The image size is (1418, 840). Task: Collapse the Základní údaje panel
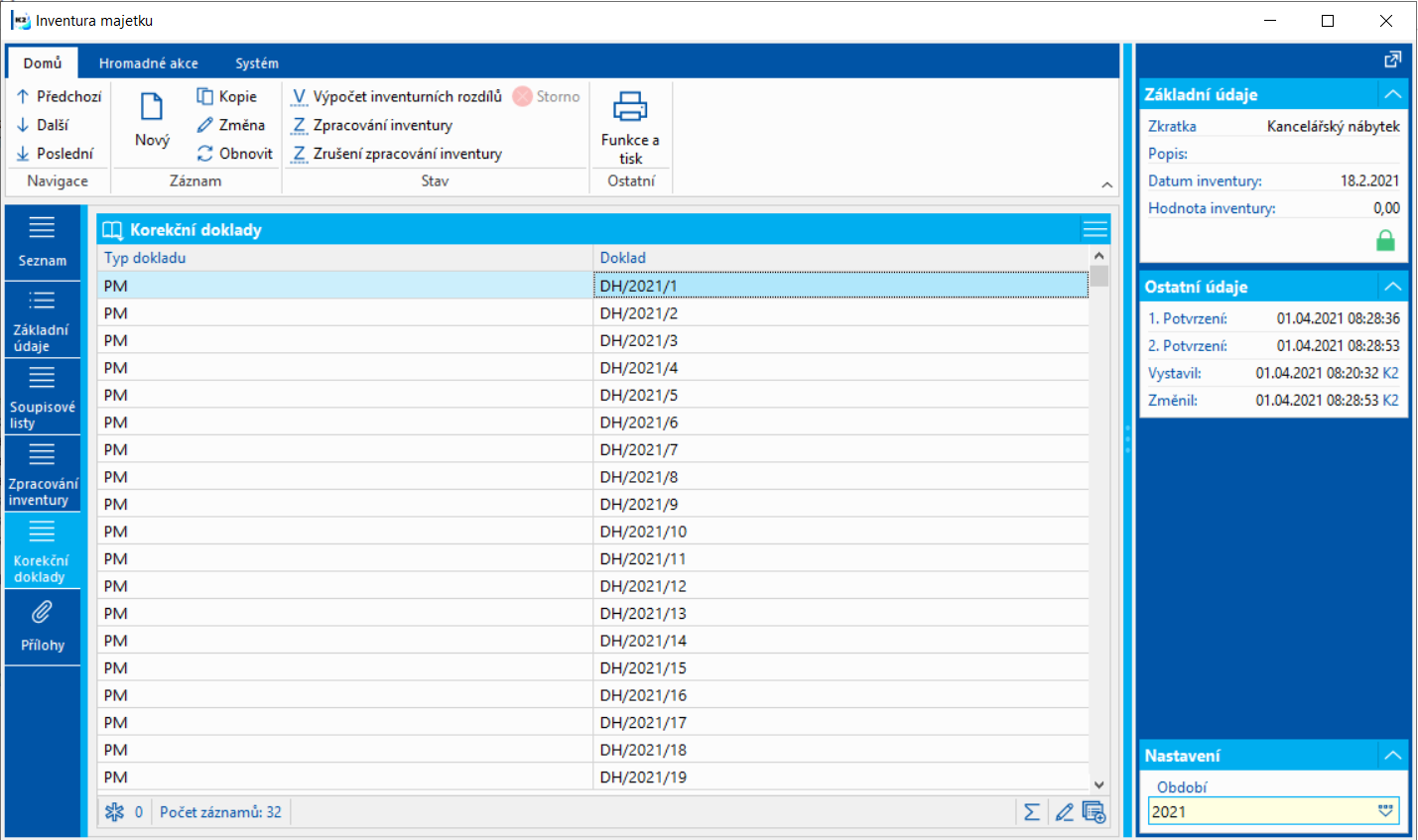coord(1393,94)
